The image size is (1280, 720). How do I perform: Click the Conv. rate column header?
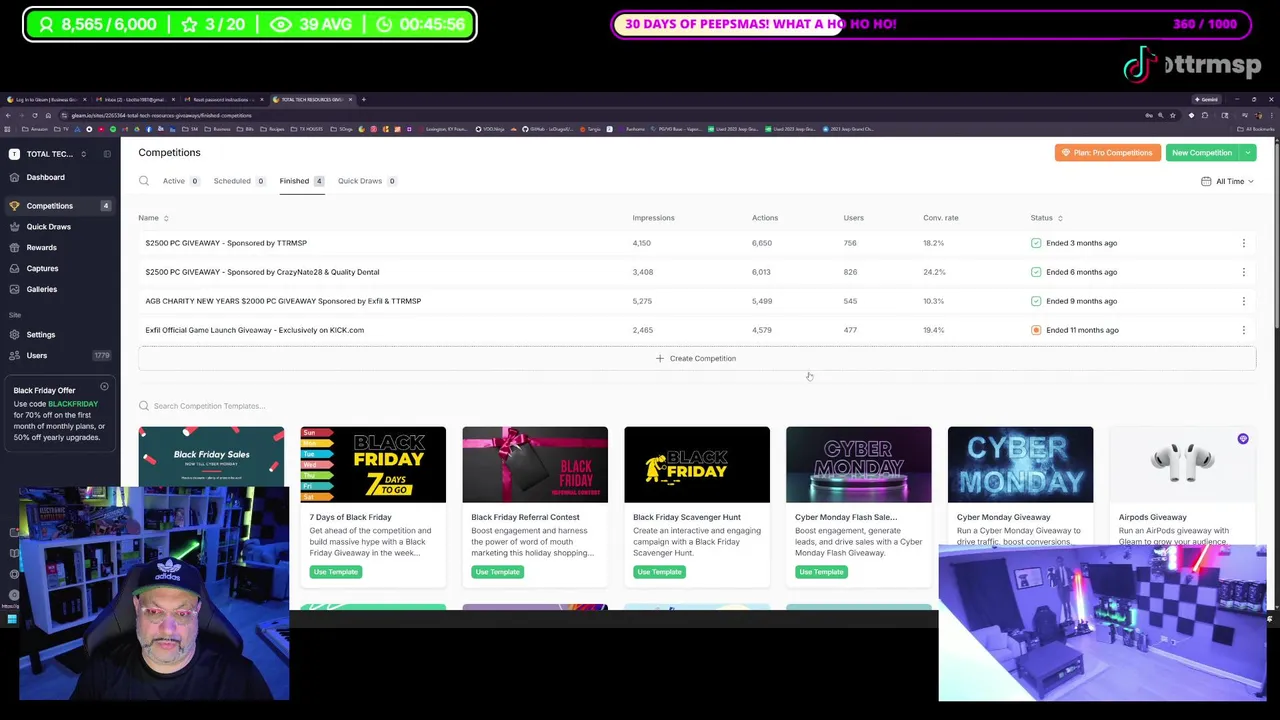(941, 218)
